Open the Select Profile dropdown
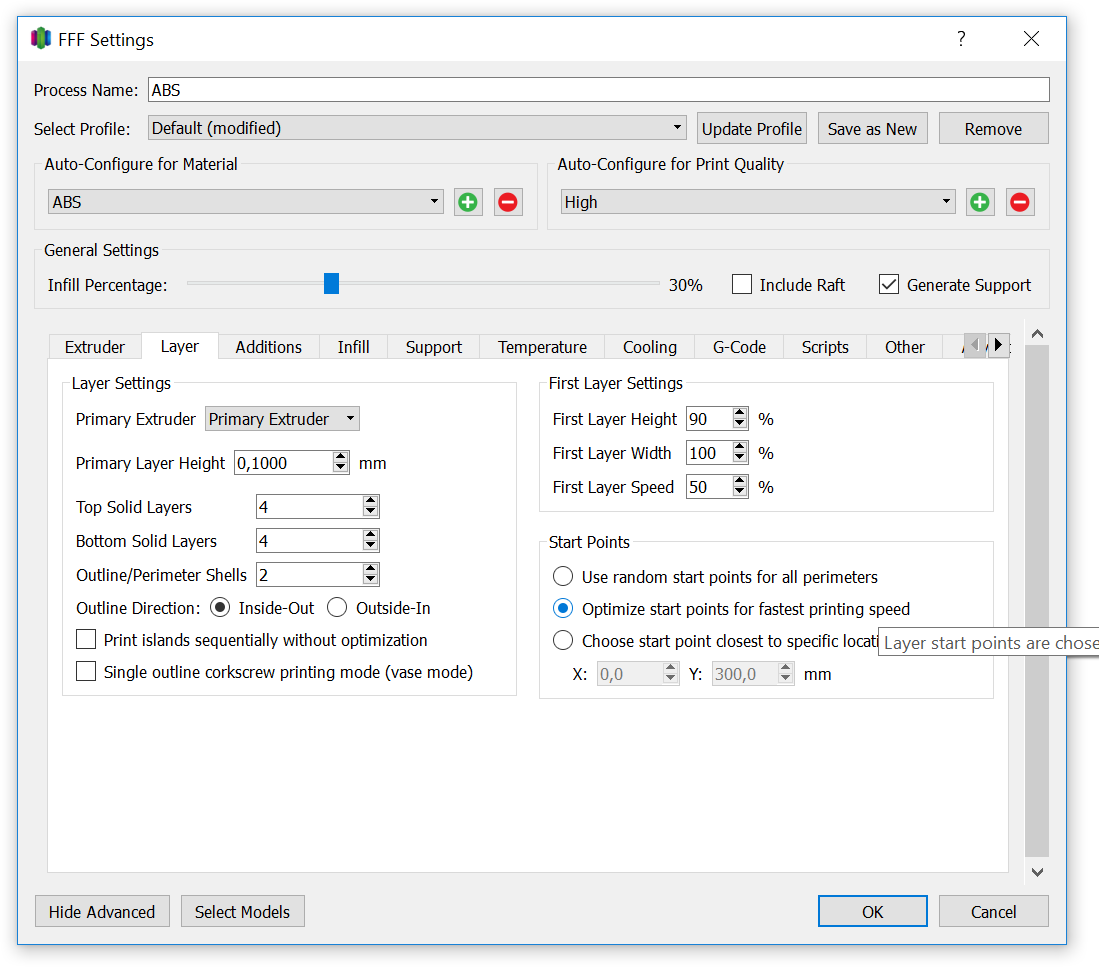Screen dimensions: 1099x967 click(417, 128)
